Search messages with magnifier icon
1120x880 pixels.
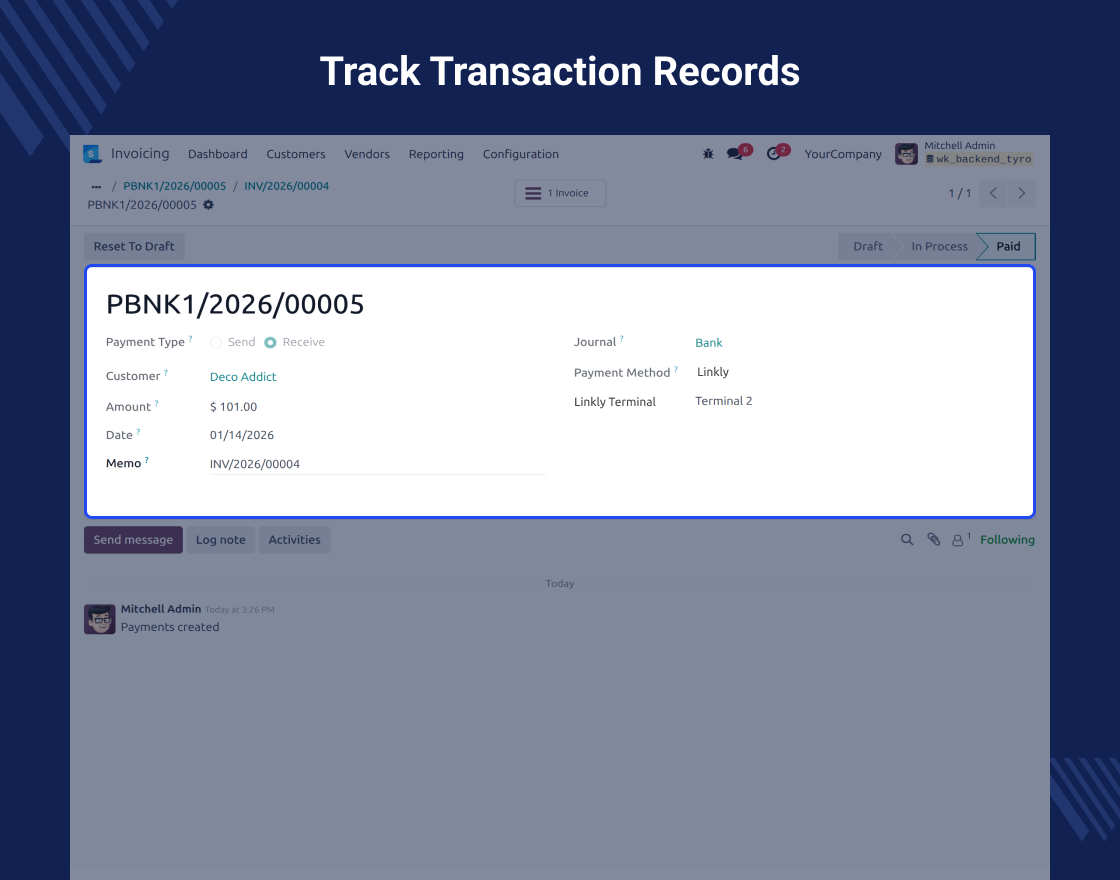[907, 540]
